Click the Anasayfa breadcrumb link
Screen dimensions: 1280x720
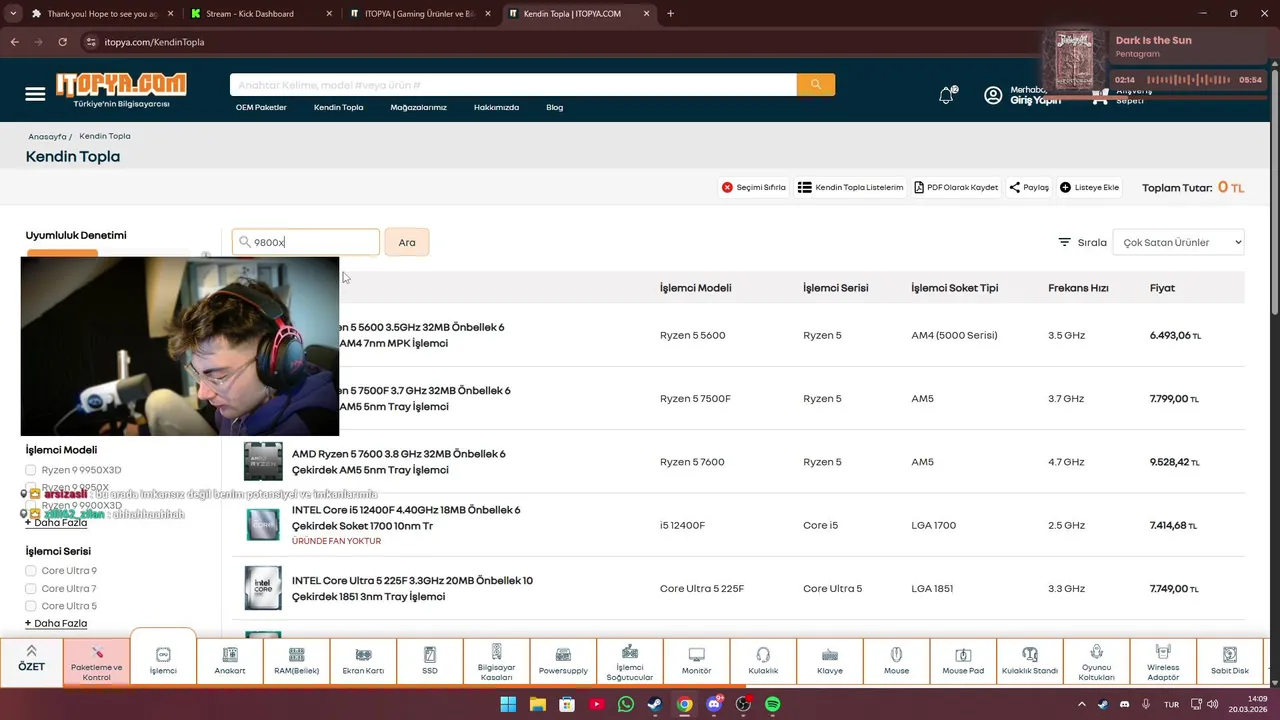pos(47,136)
